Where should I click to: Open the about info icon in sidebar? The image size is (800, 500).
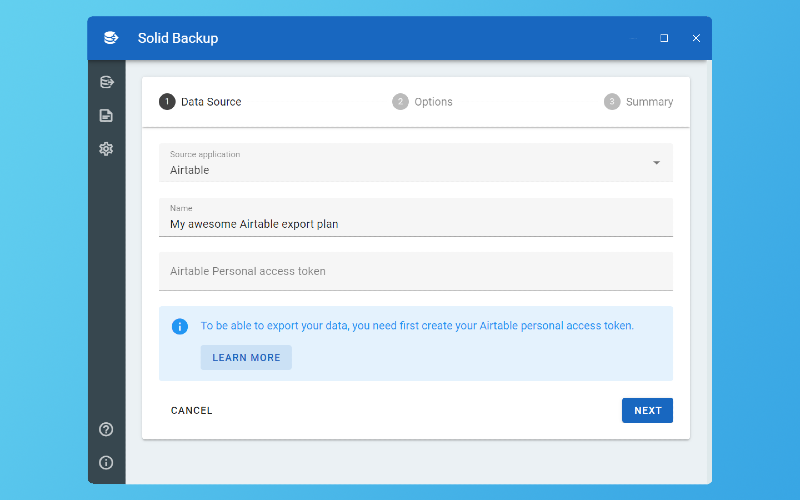106,463
